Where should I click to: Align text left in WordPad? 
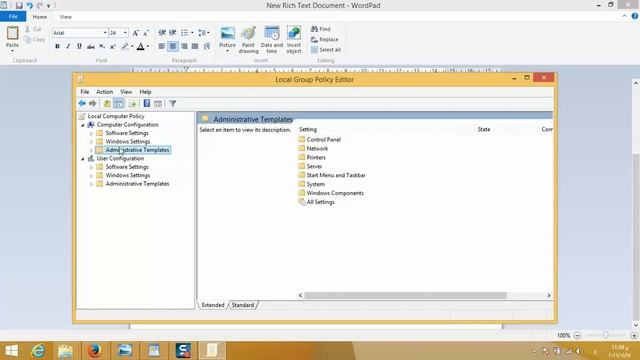click(x=162, y=46)
